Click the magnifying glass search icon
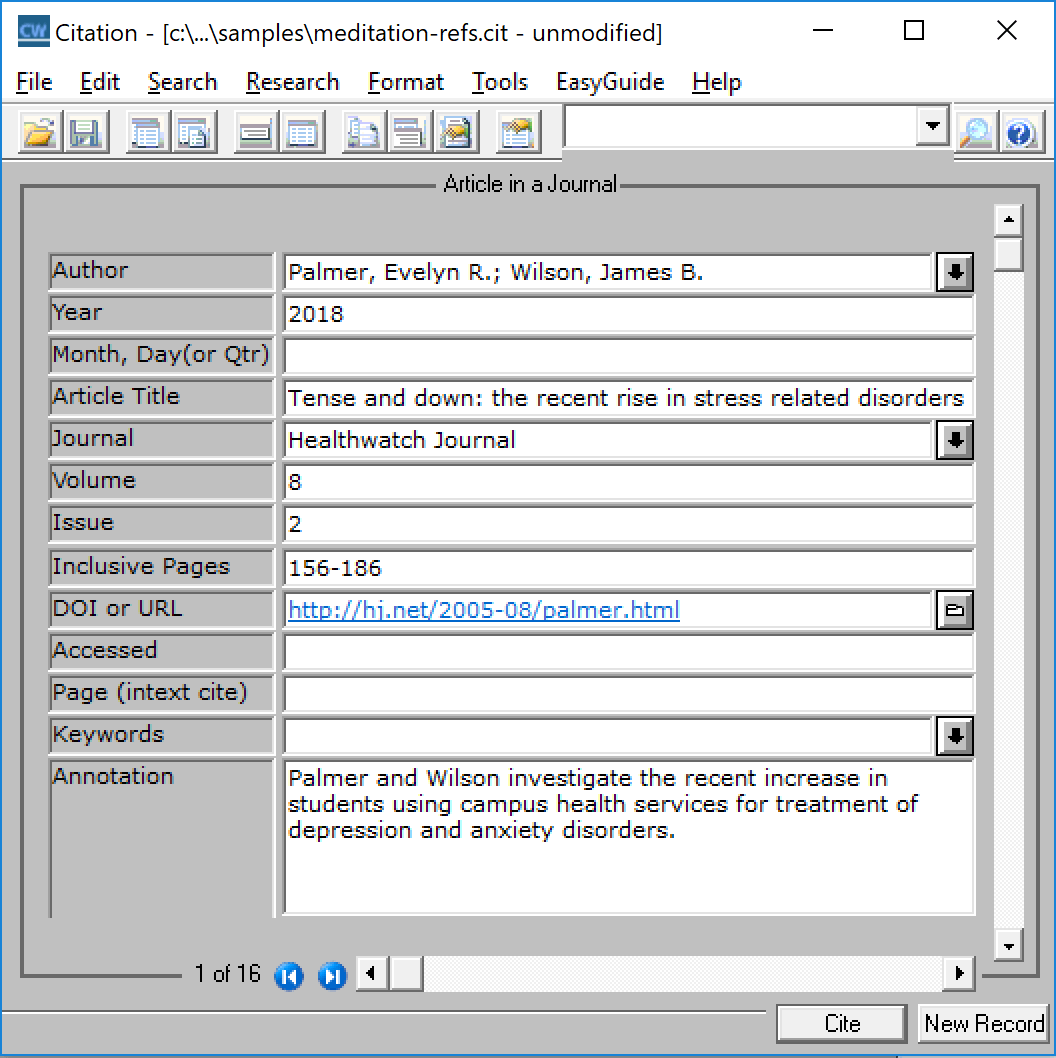This screenshot has width=1056, height=1058. point(975,133)
